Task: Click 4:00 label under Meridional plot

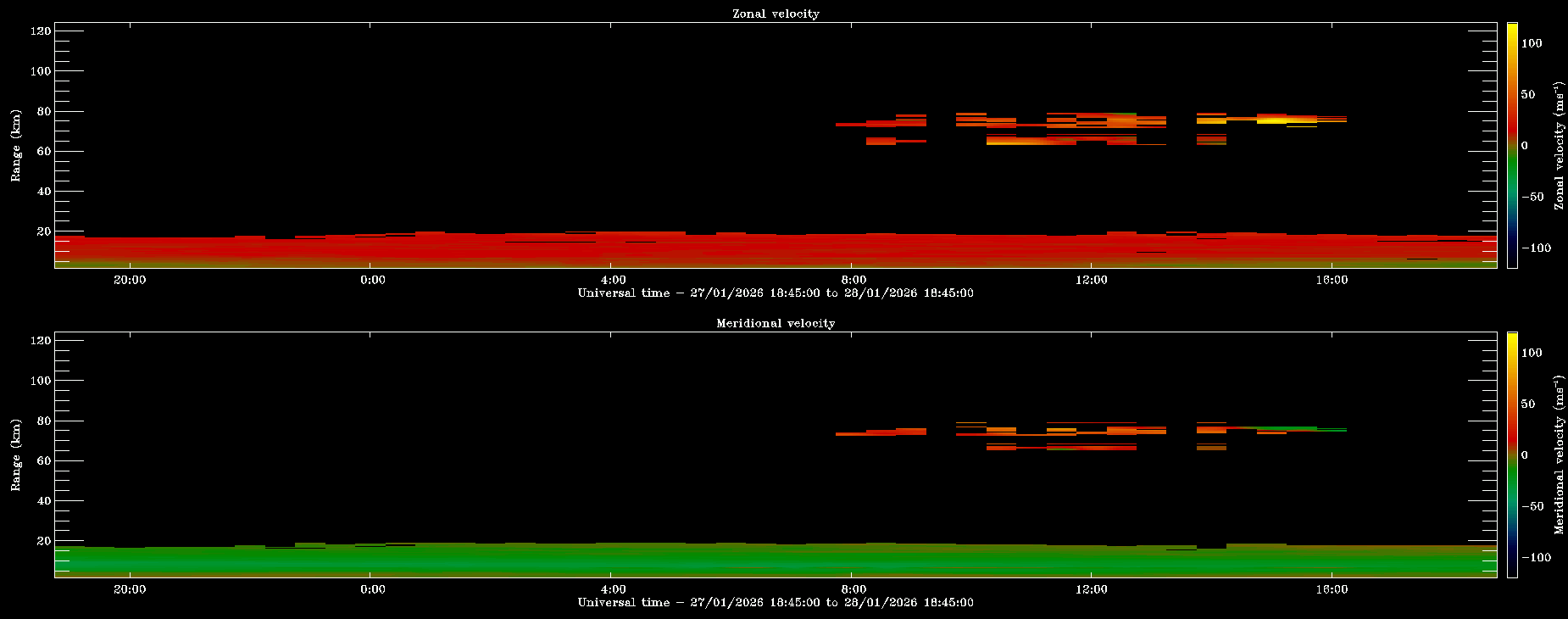Action: pyautogui.click(x=613, y=589)
